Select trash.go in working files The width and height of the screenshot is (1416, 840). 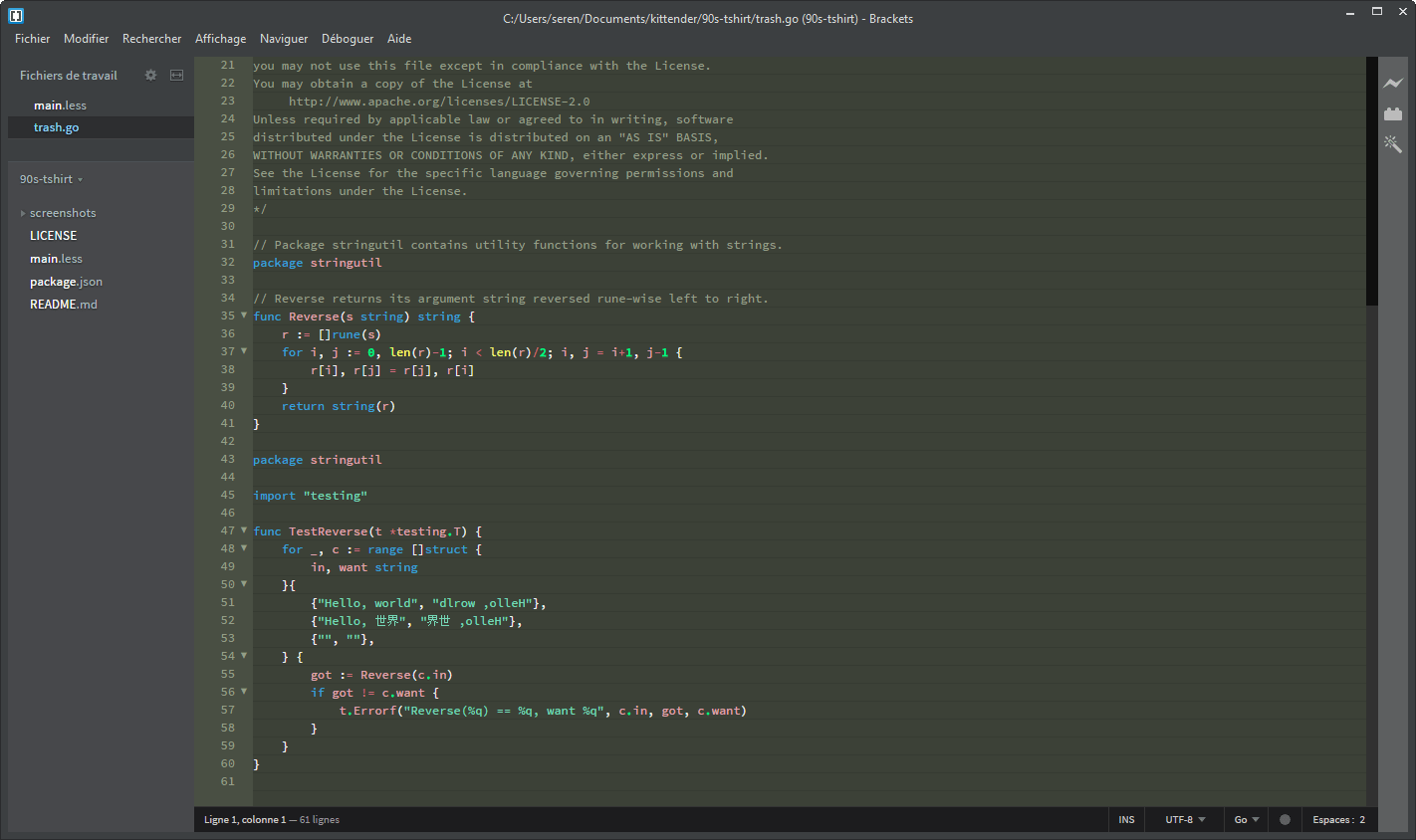101,127
